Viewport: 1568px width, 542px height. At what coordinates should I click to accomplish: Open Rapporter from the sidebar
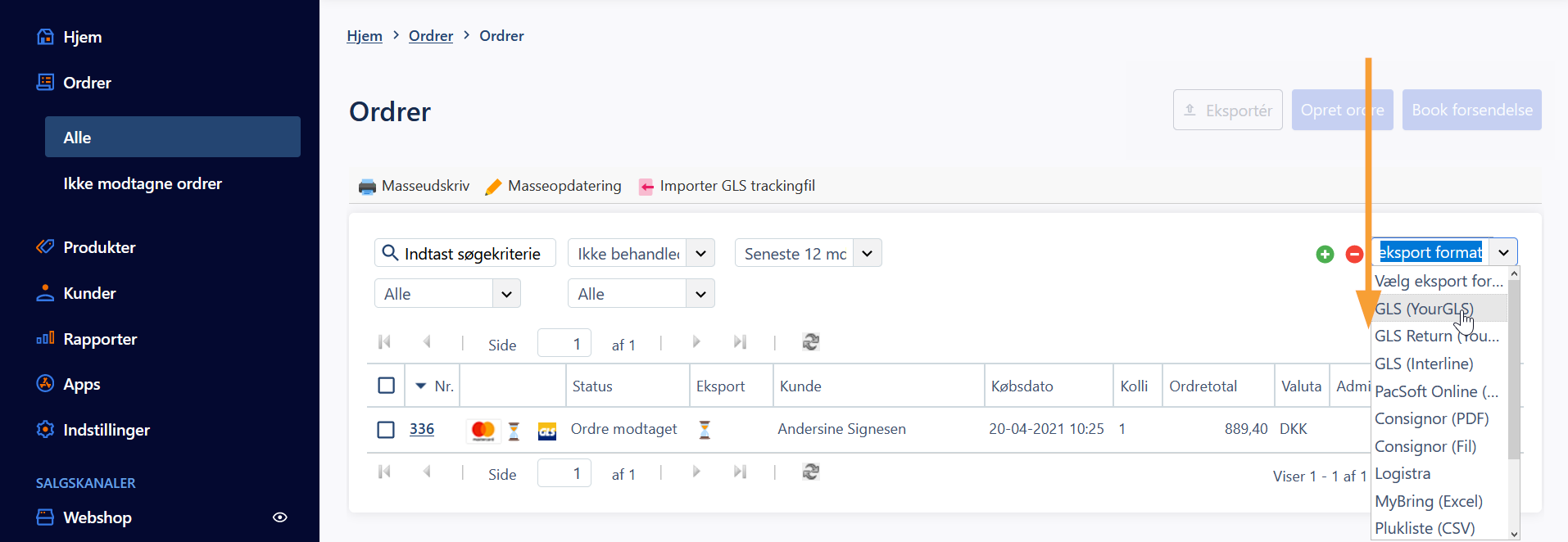pos(100,339)
